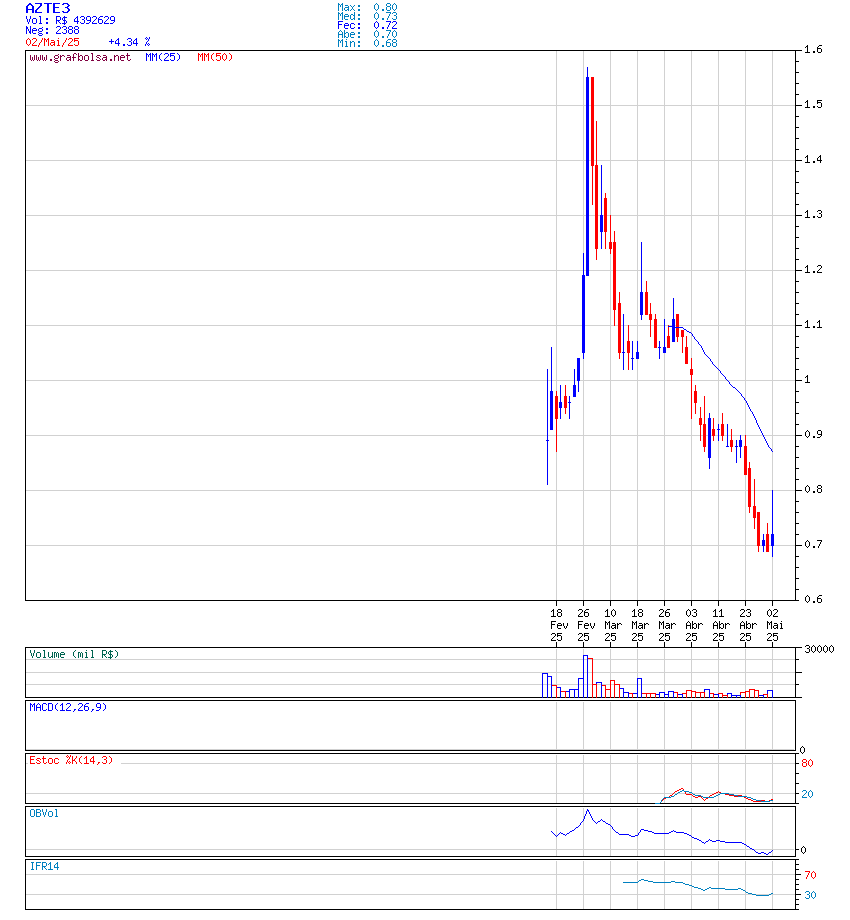The image size is (850, 920).
Task: Click the '18 Mar 25' date label
Action: pyautogui.click(x=639, y=625)
